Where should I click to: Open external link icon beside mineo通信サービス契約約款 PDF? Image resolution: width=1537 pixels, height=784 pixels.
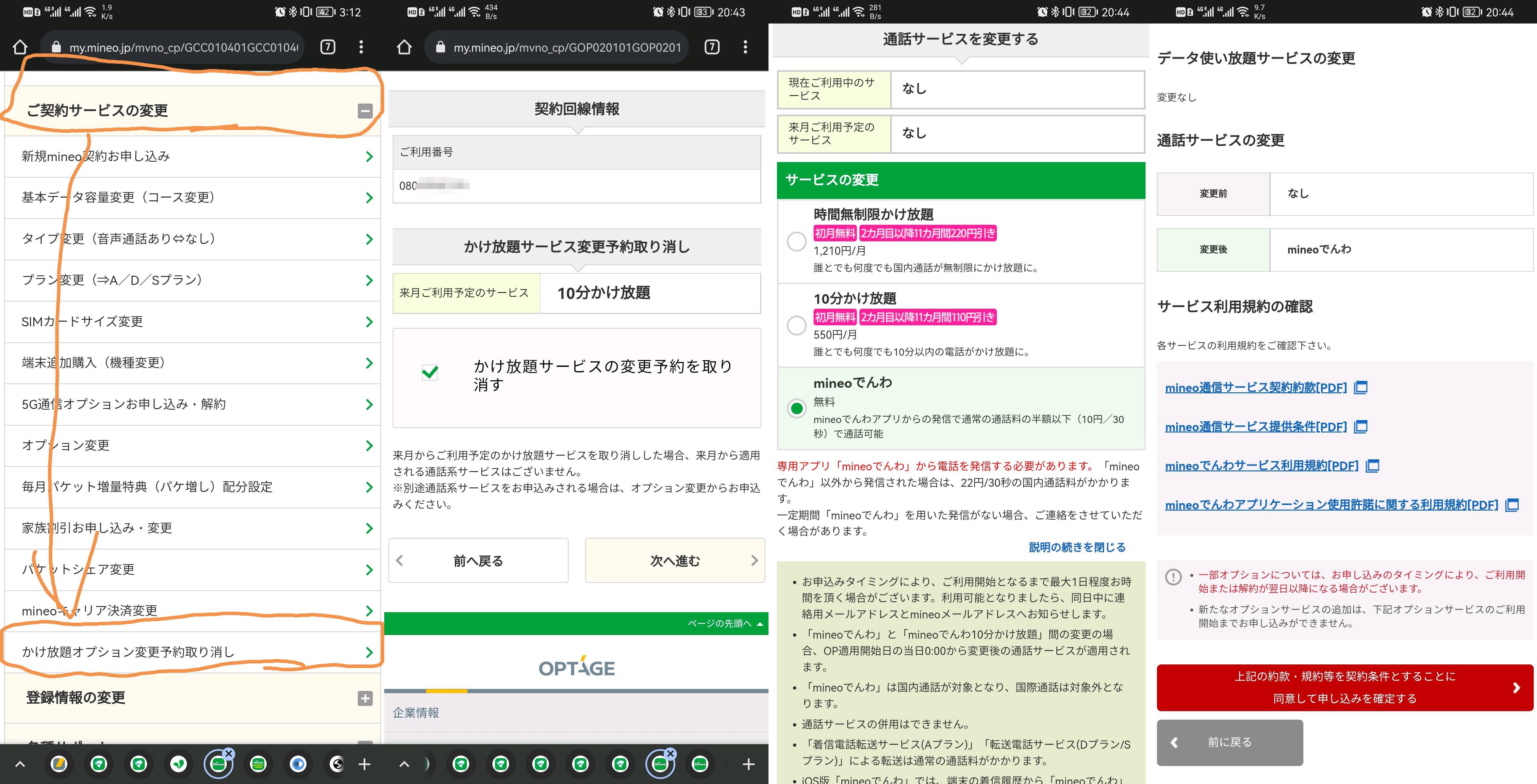(x=1361, y=388)
